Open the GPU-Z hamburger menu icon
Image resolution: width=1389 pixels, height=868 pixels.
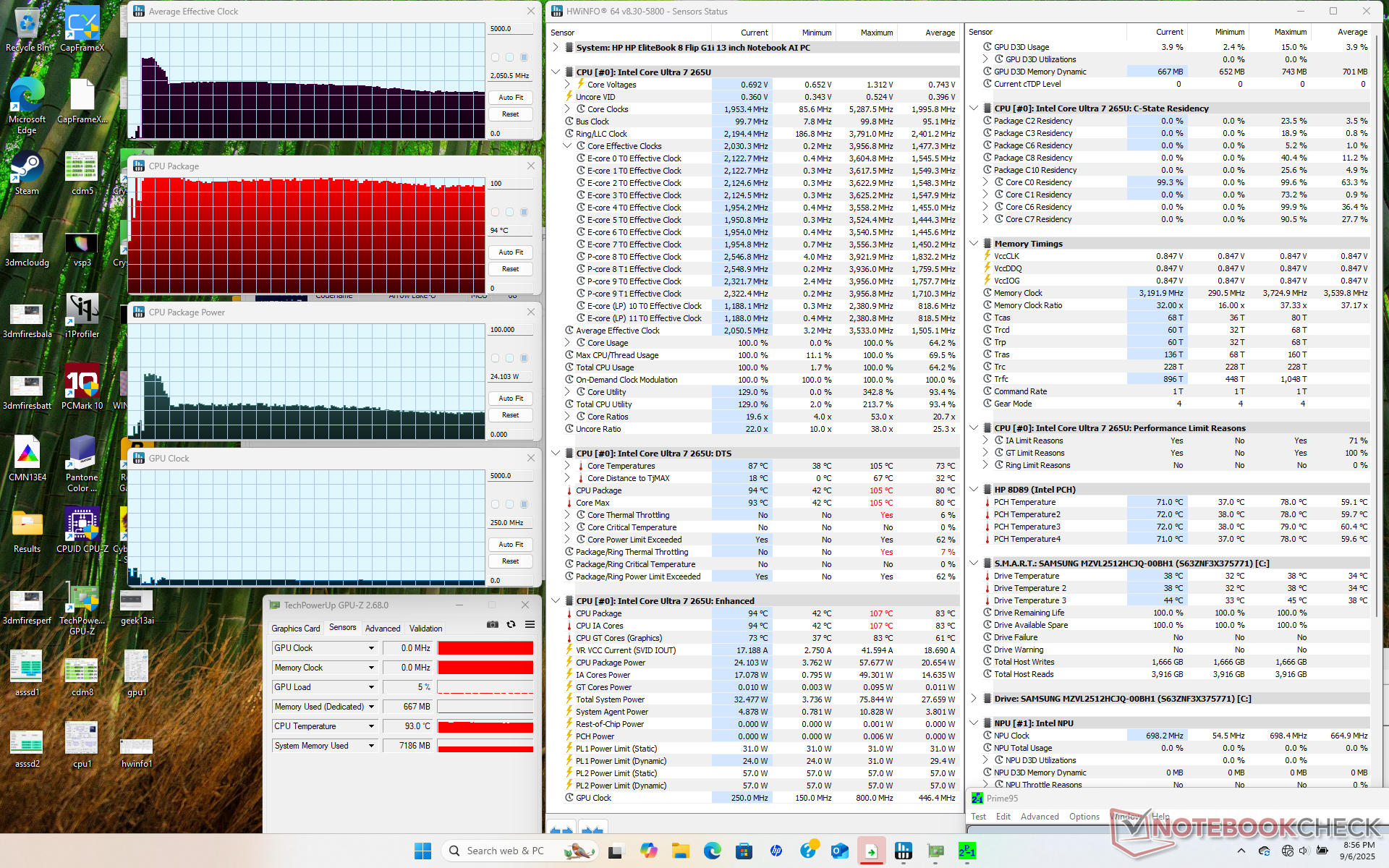click(x=530, y=624)
